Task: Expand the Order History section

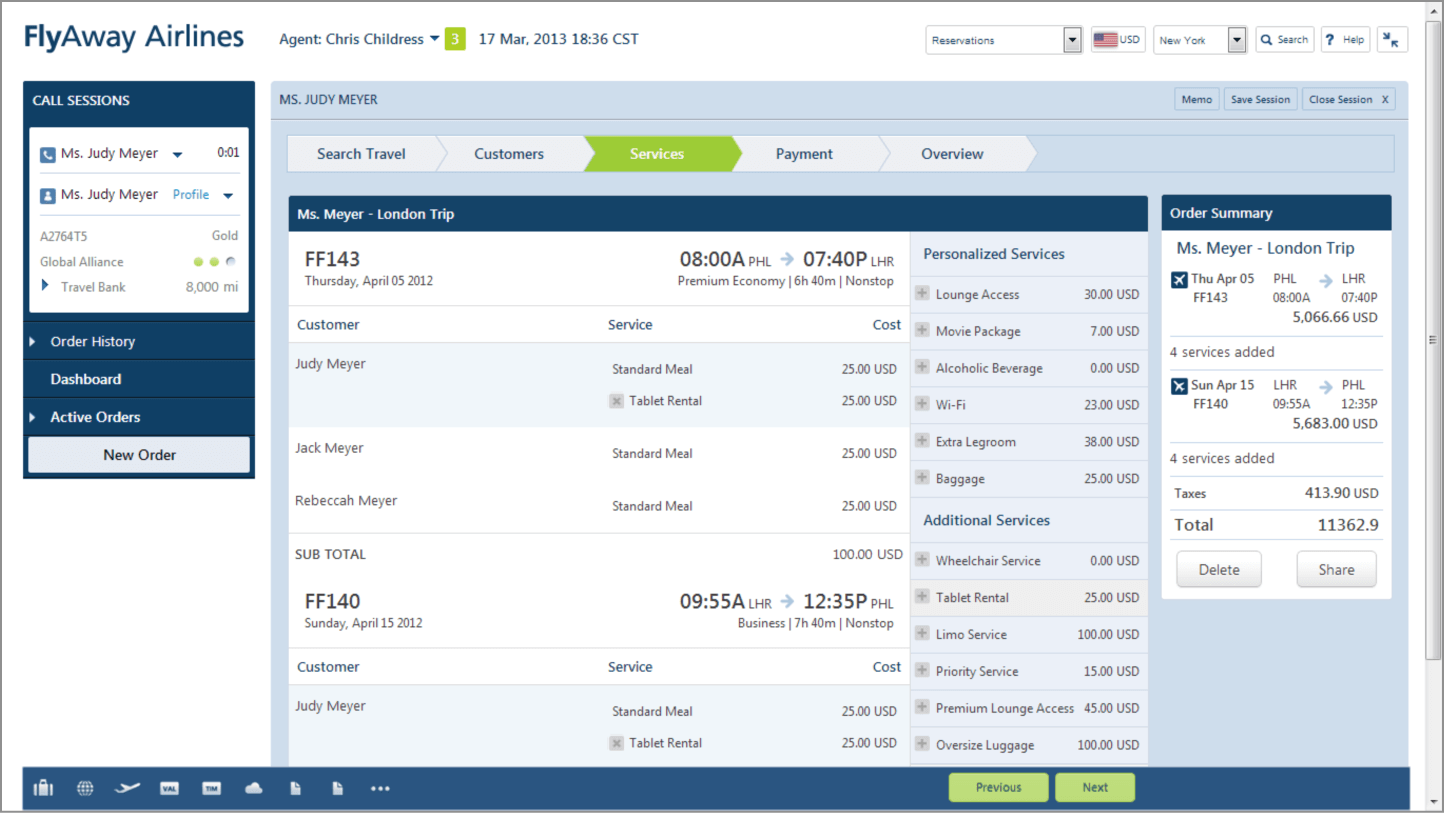Action: click(92, 342)
